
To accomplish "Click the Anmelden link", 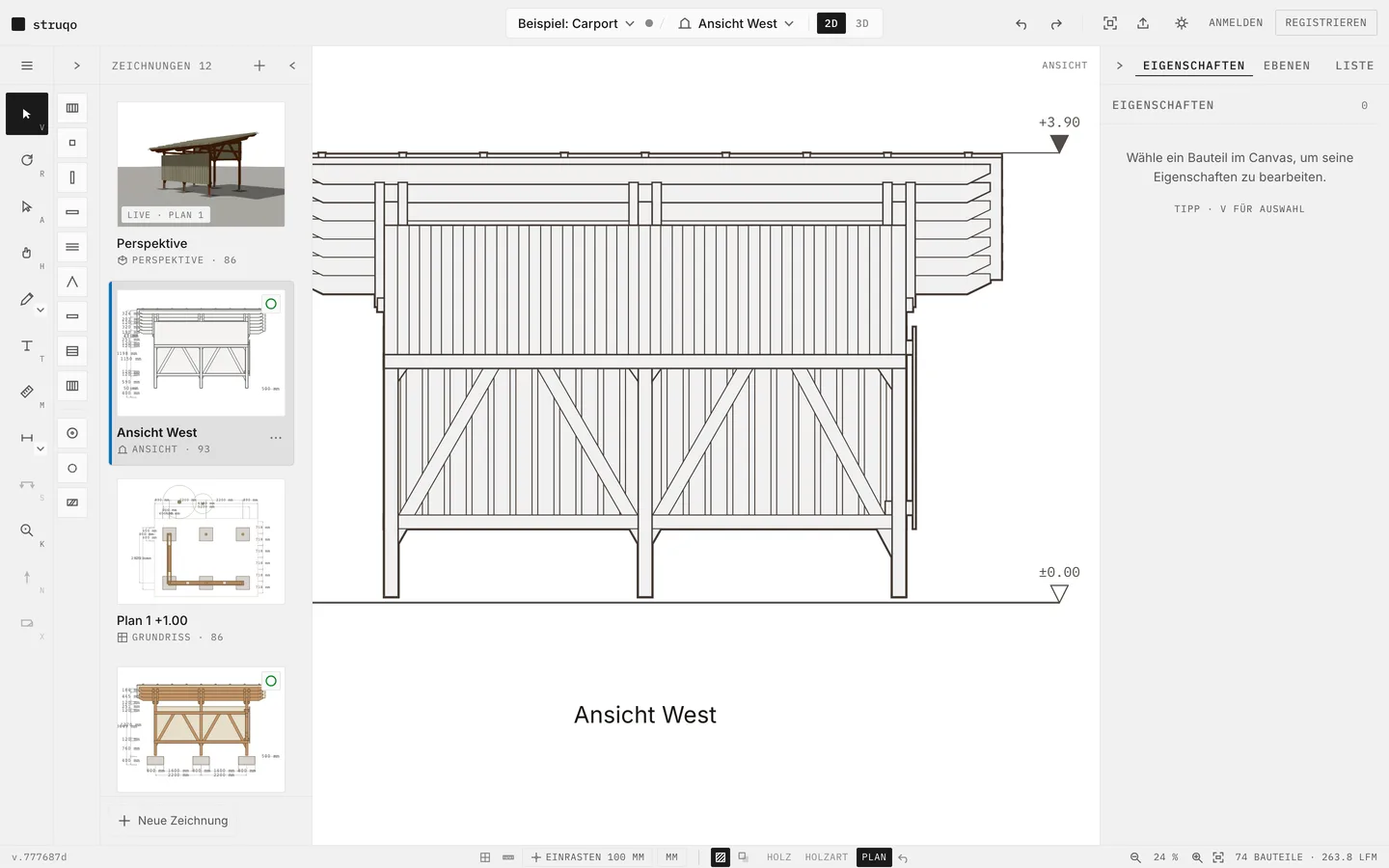I will (x=1236, y=23).
